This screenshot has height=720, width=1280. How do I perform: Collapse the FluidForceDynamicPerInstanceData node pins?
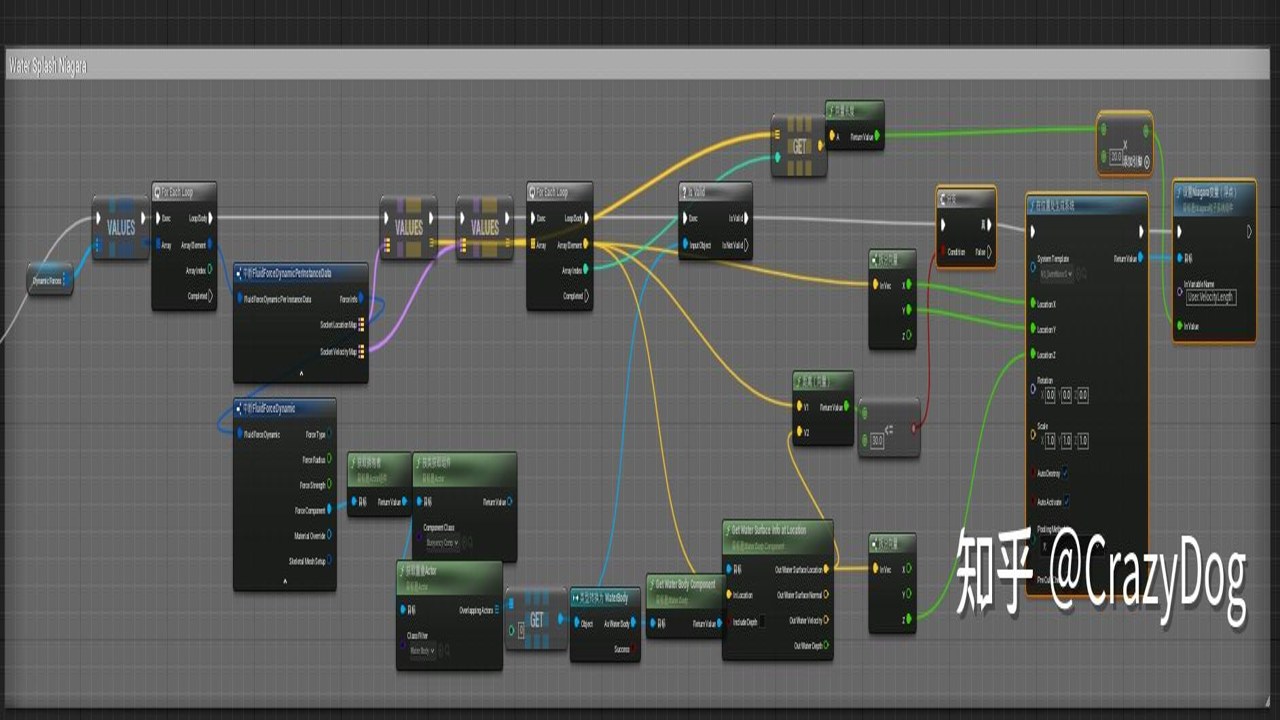(x=301, y=373)
